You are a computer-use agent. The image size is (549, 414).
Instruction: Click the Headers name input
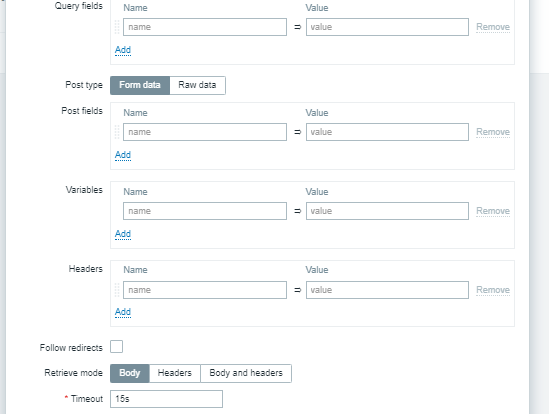pyautogui.click(x=205, y=290)
